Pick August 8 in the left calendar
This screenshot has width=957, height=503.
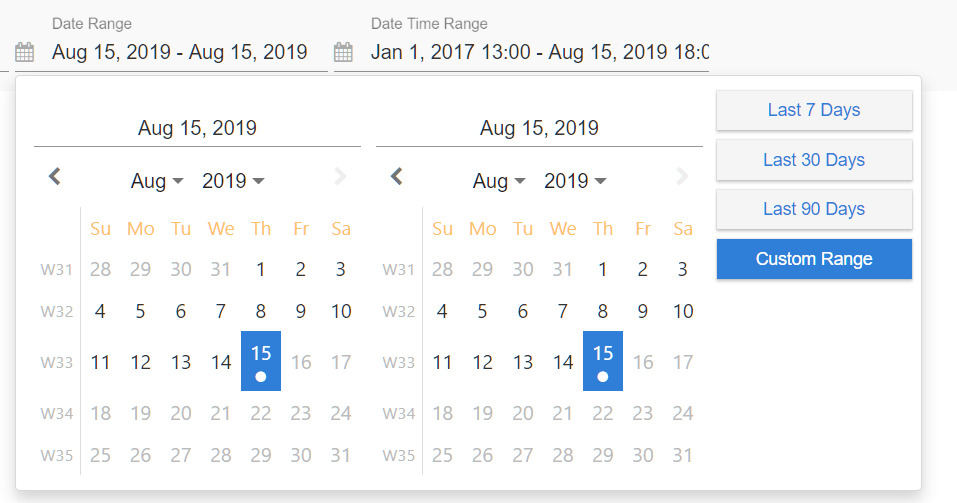point(261,311)
